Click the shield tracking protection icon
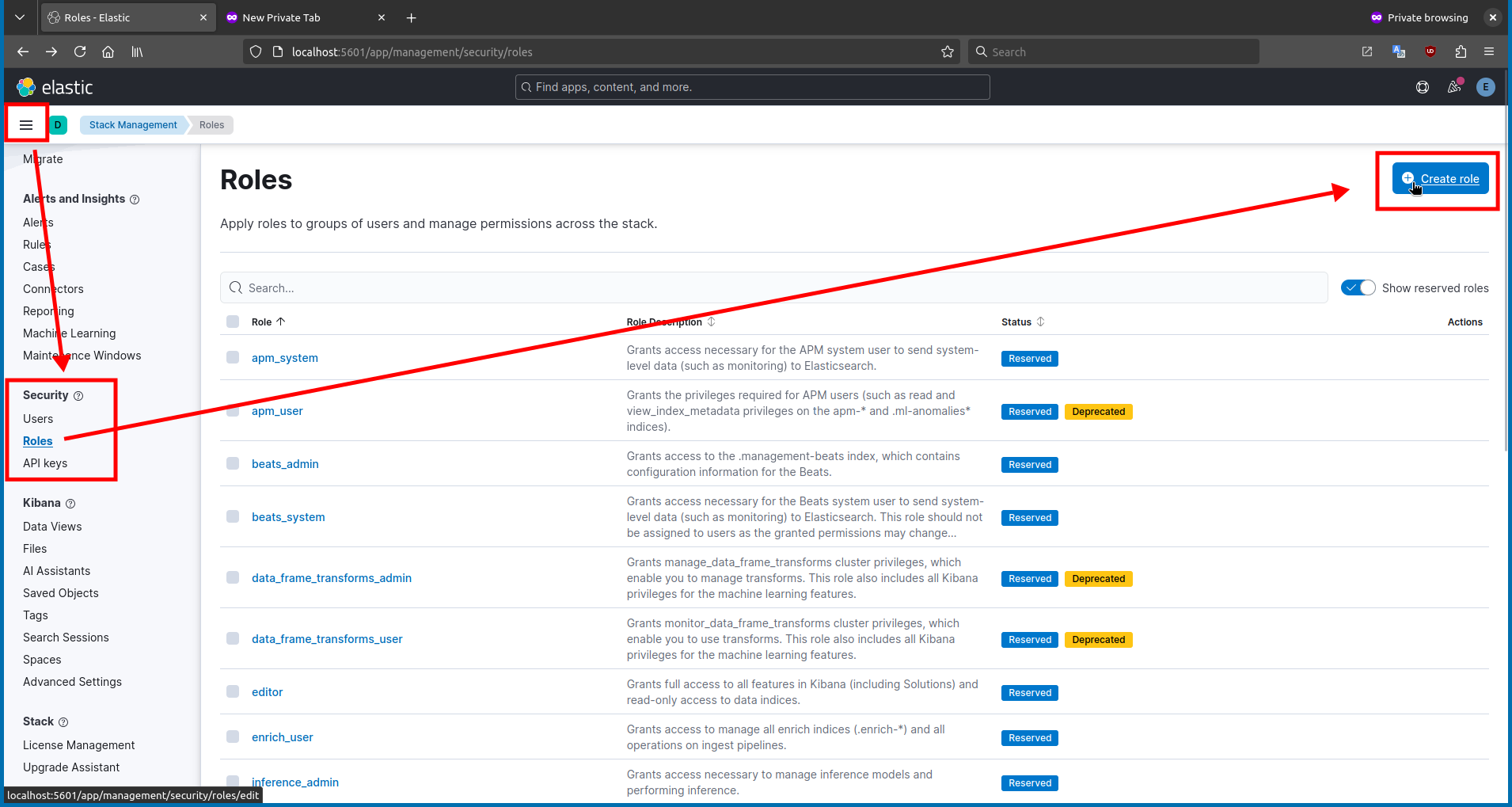 click(x=256, y=51)
